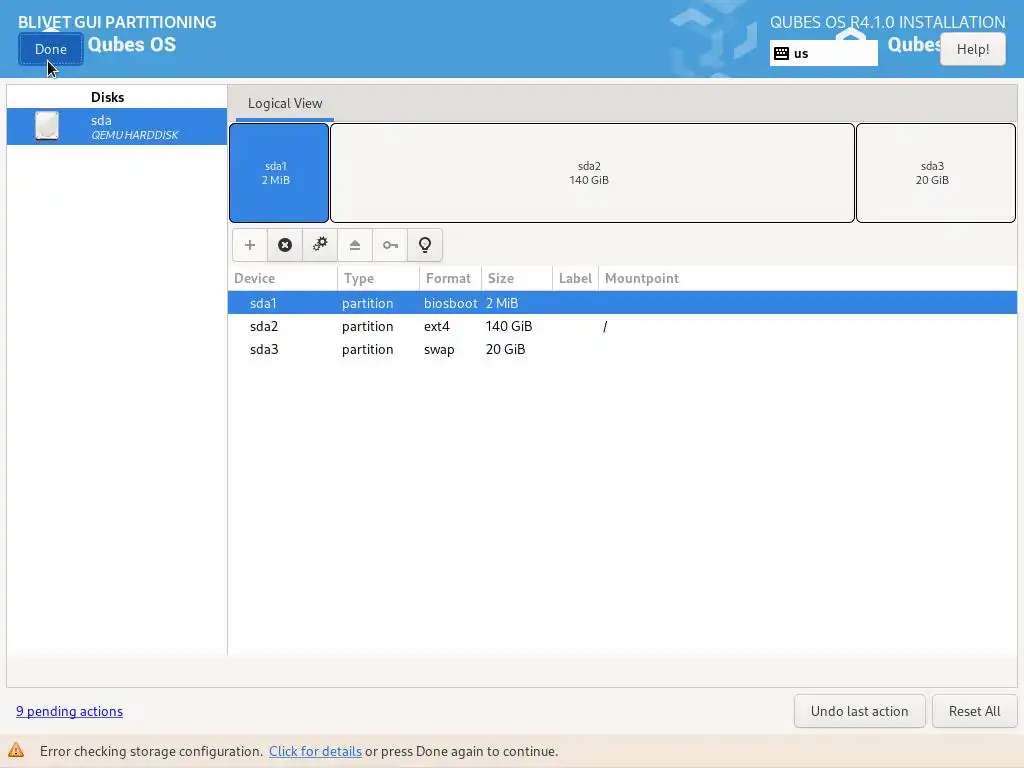The image size is (1024, 768).
Task: Switch to the Logical View tab
Action: (x=285, y=103)
